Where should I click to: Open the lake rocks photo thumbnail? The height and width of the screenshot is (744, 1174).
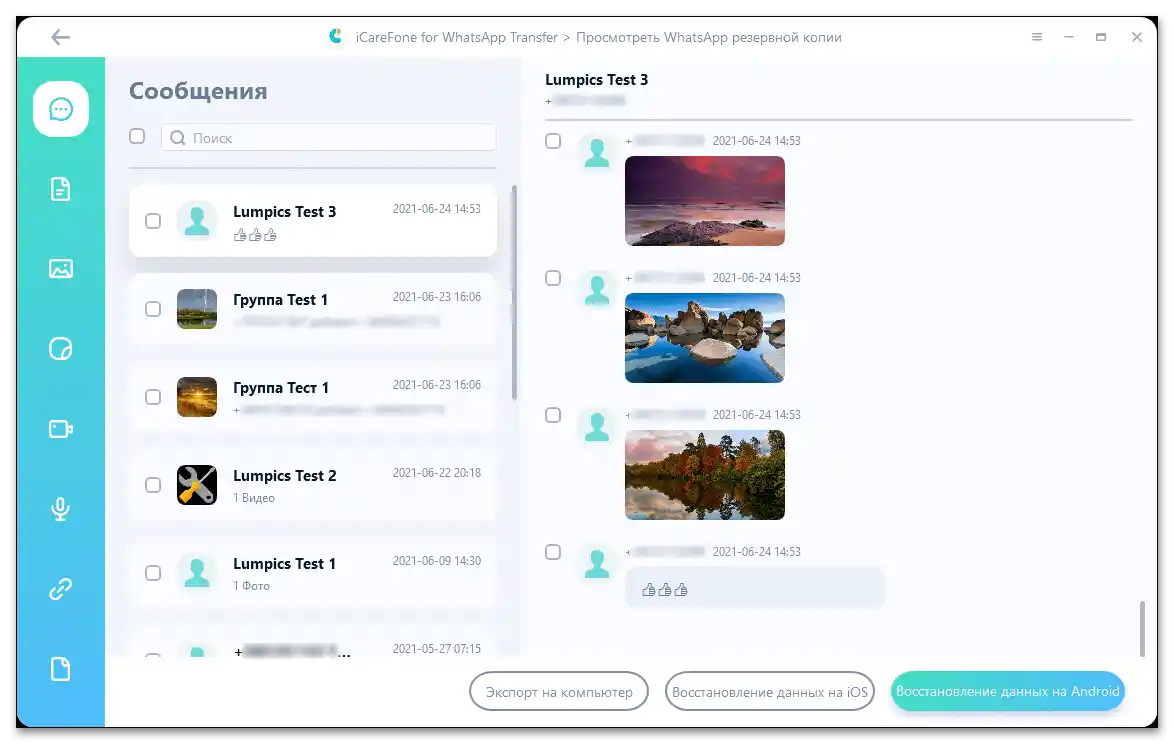(x=705, y=338)
